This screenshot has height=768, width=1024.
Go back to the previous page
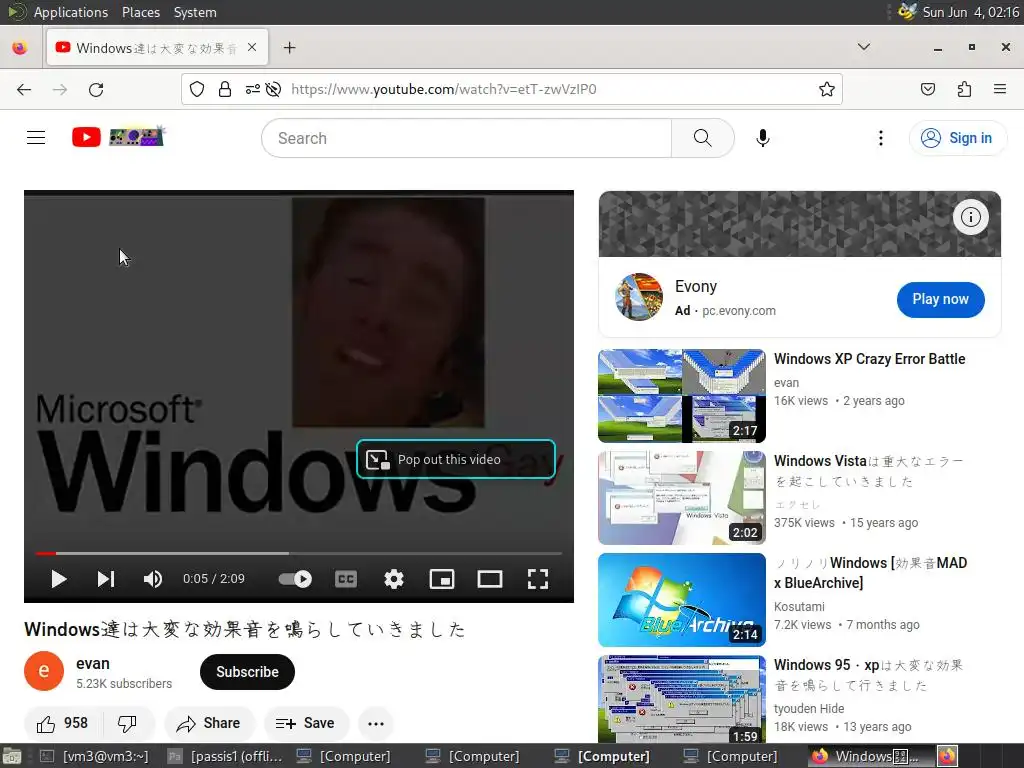(24, 89)
